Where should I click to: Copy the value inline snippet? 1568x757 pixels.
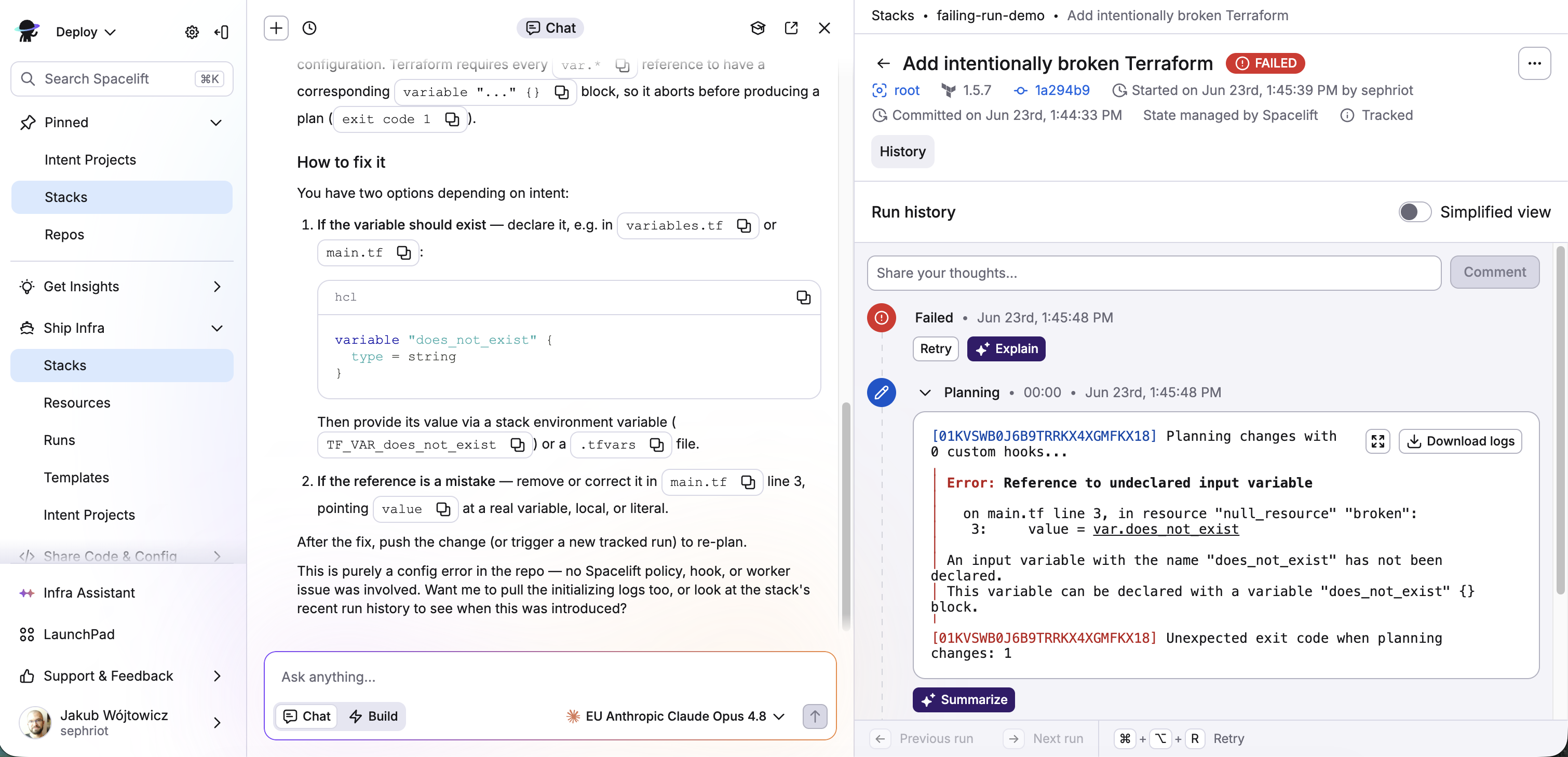coord(443,509)
